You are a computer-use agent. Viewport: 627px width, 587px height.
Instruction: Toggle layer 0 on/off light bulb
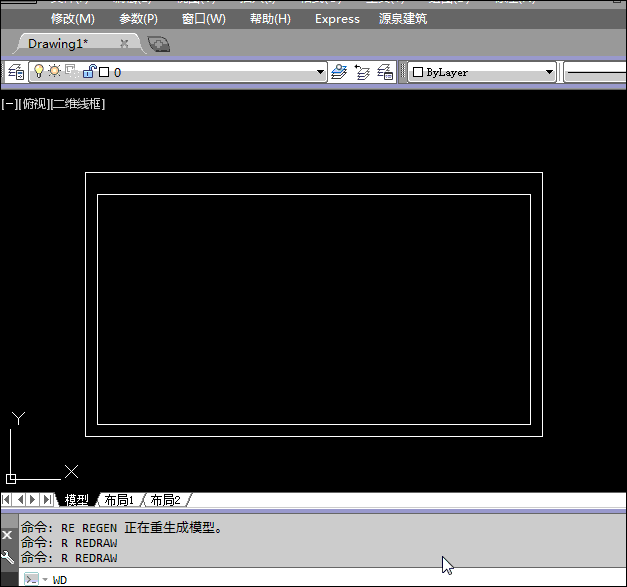pyautogui.click(x=38, y=72)
